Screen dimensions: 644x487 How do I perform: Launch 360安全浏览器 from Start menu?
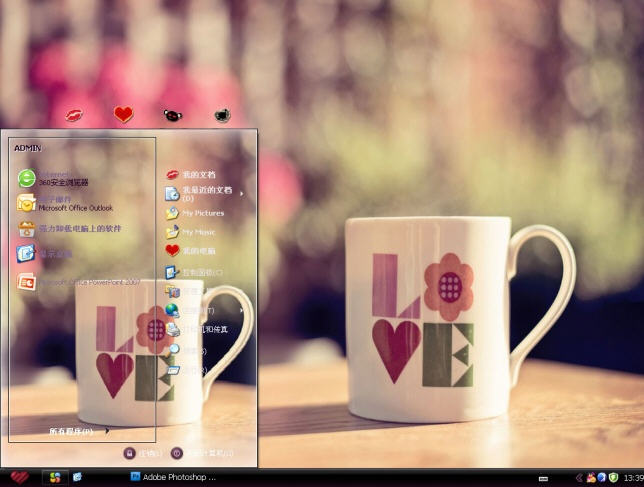point(53,179)
